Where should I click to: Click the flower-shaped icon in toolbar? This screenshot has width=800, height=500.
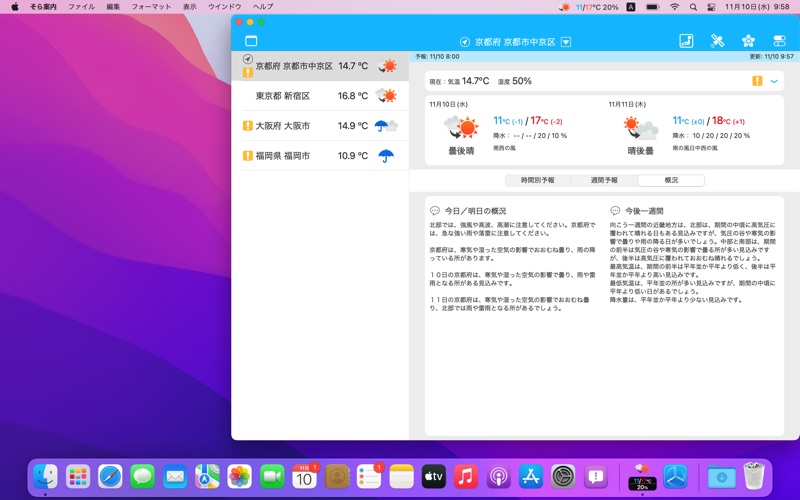pyautogui.click(x=748, y=41)
